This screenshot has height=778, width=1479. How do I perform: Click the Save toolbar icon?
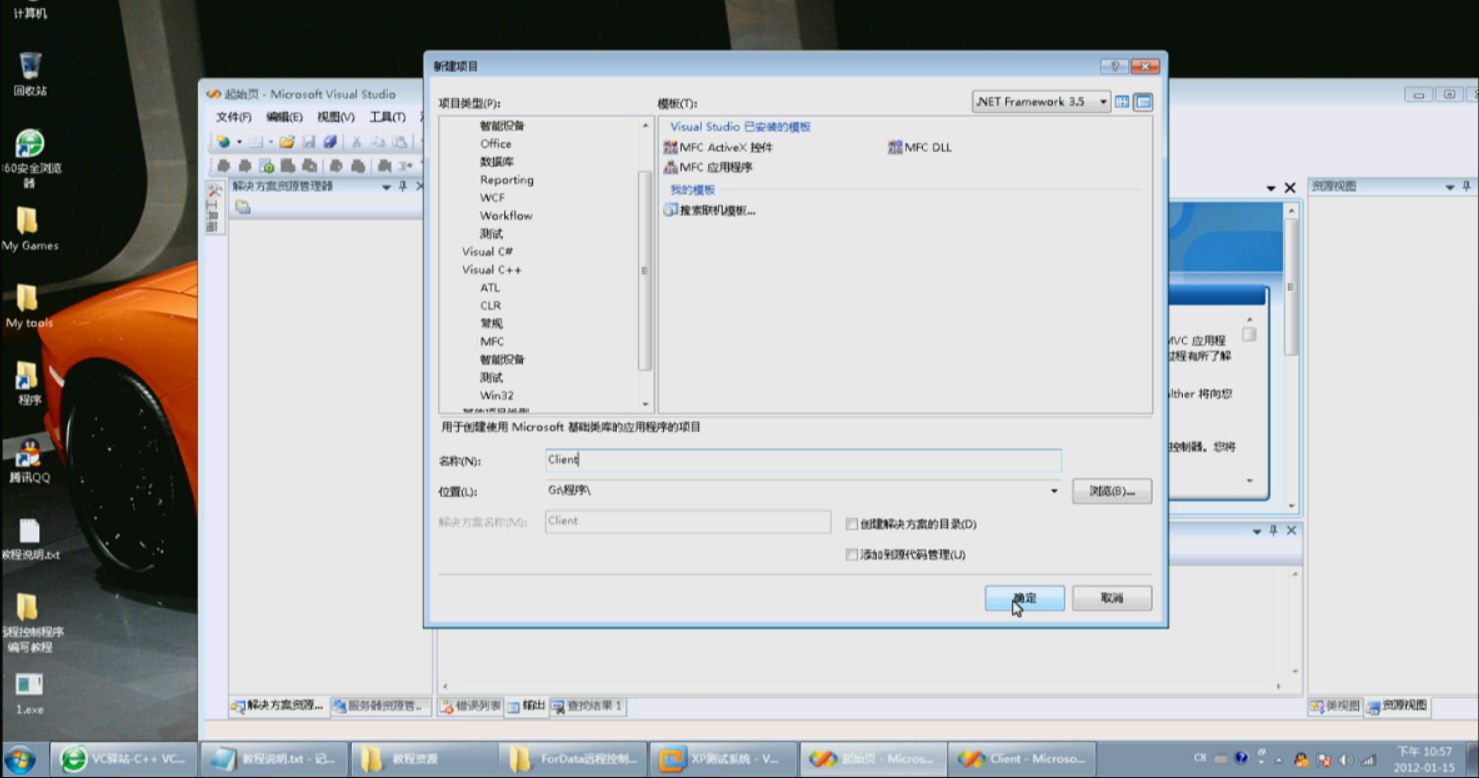tap(309, 142)
